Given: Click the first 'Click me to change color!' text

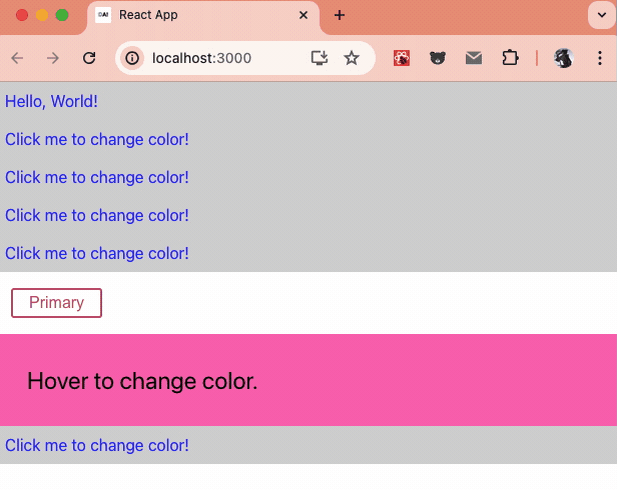Looking at the screenshot, I should click(97, 139).
